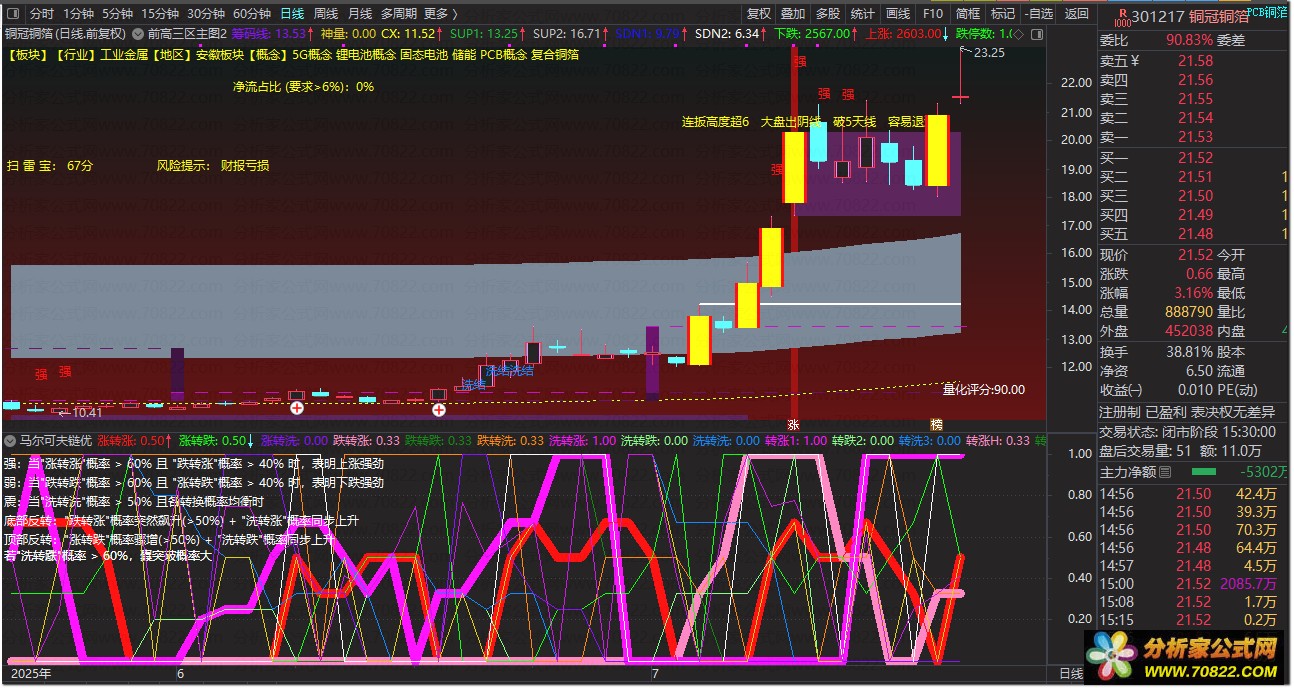
Task: Click the 标记 mark button
Action: click(1002, 14)
